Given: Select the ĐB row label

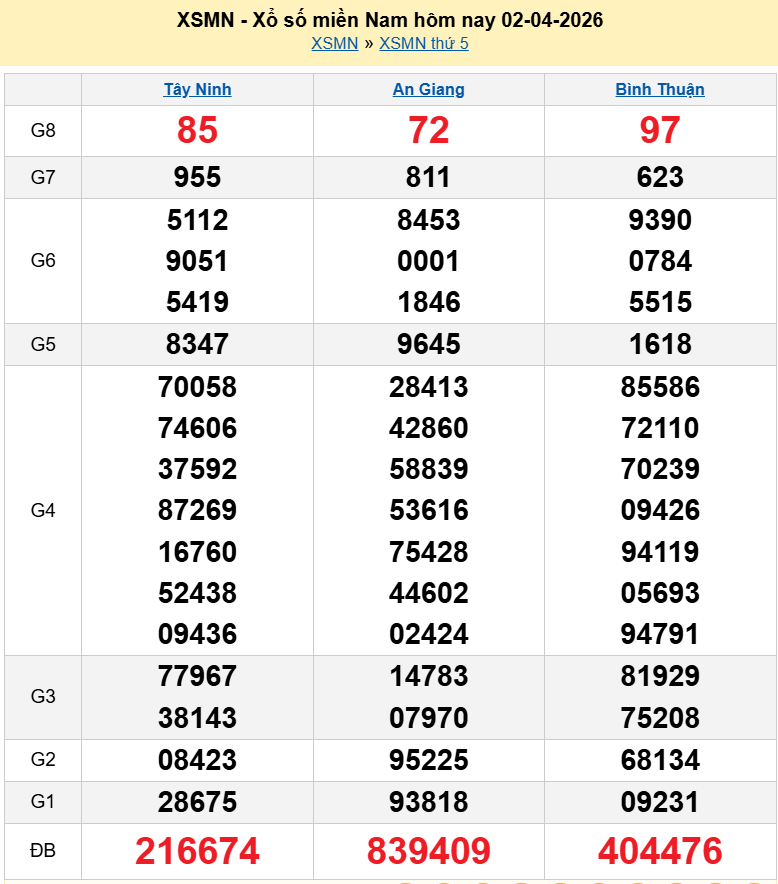Looking at the screenshot, I should [x=43, y=851].
